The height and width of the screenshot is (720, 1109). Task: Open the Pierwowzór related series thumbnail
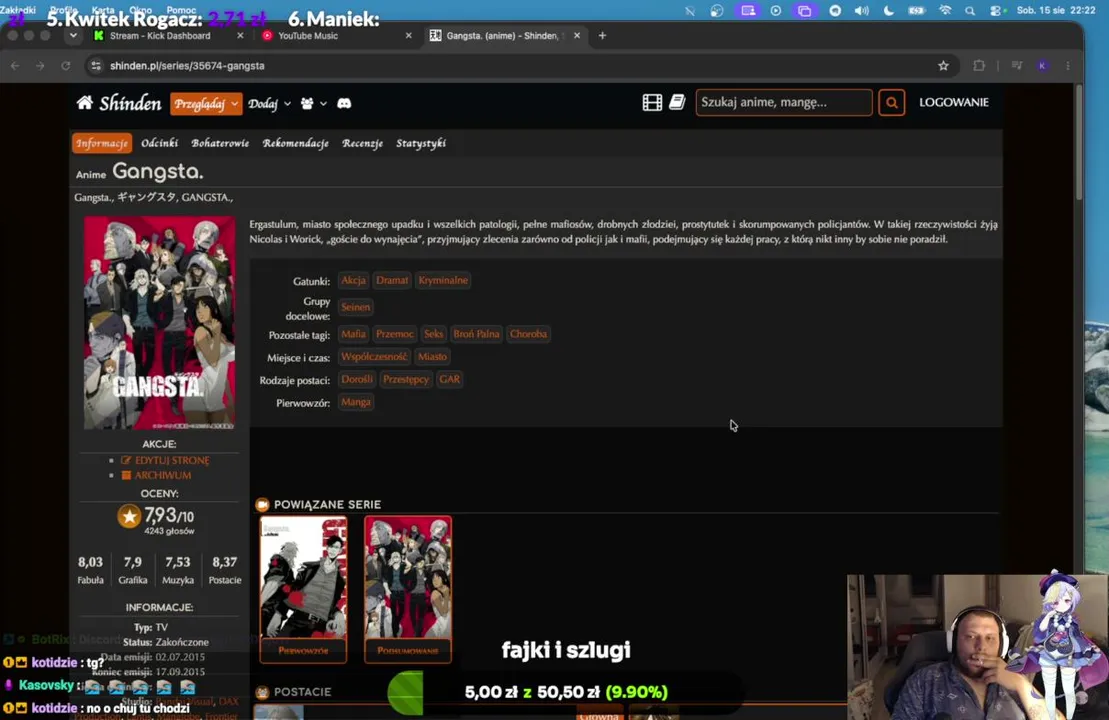303,589
